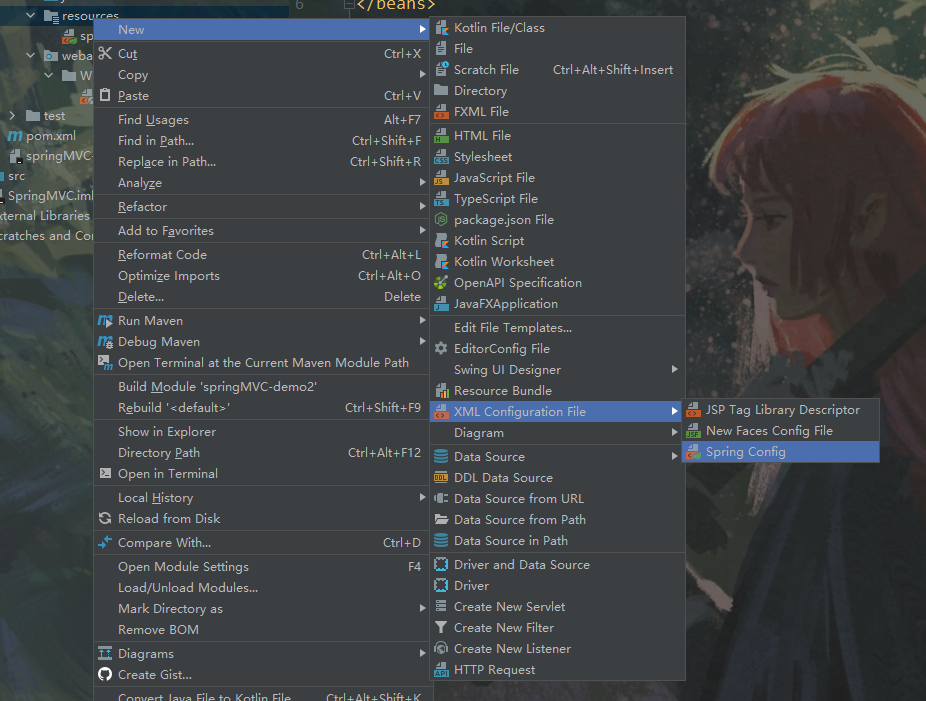Choose Open in Terminal entry
Viewport: 926px width, 701px height.
pos(261,474)
